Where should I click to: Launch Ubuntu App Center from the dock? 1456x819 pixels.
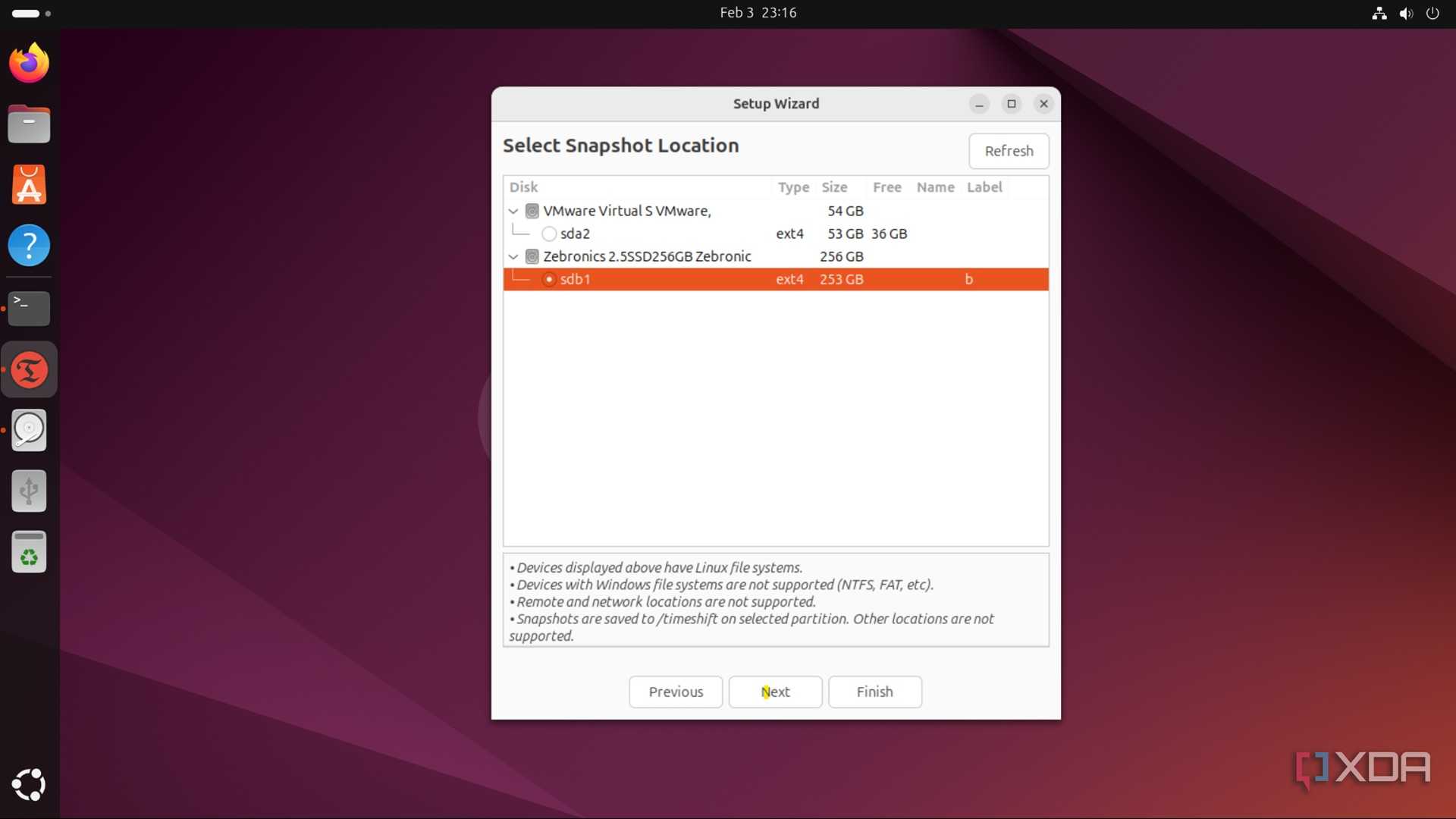click(29, 184)
